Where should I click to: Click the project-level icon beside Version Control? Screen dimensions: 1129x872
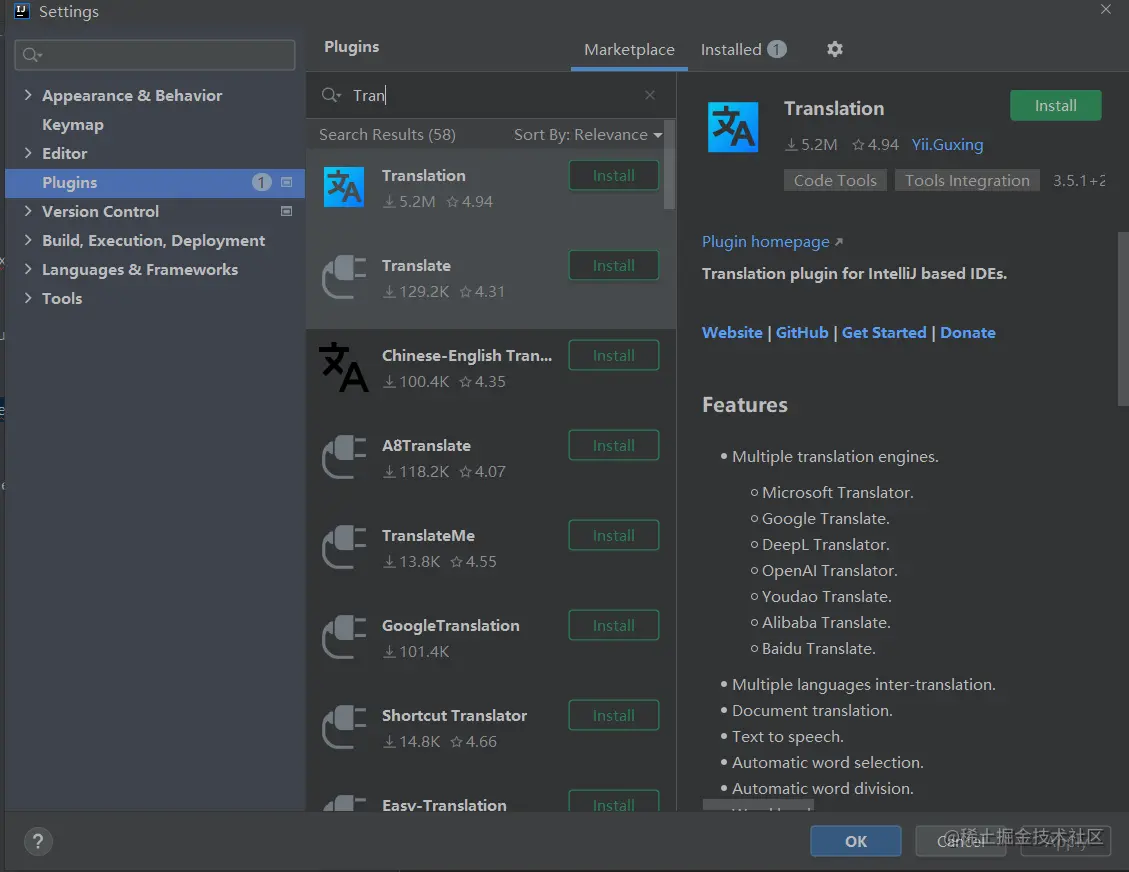(287, 212)
